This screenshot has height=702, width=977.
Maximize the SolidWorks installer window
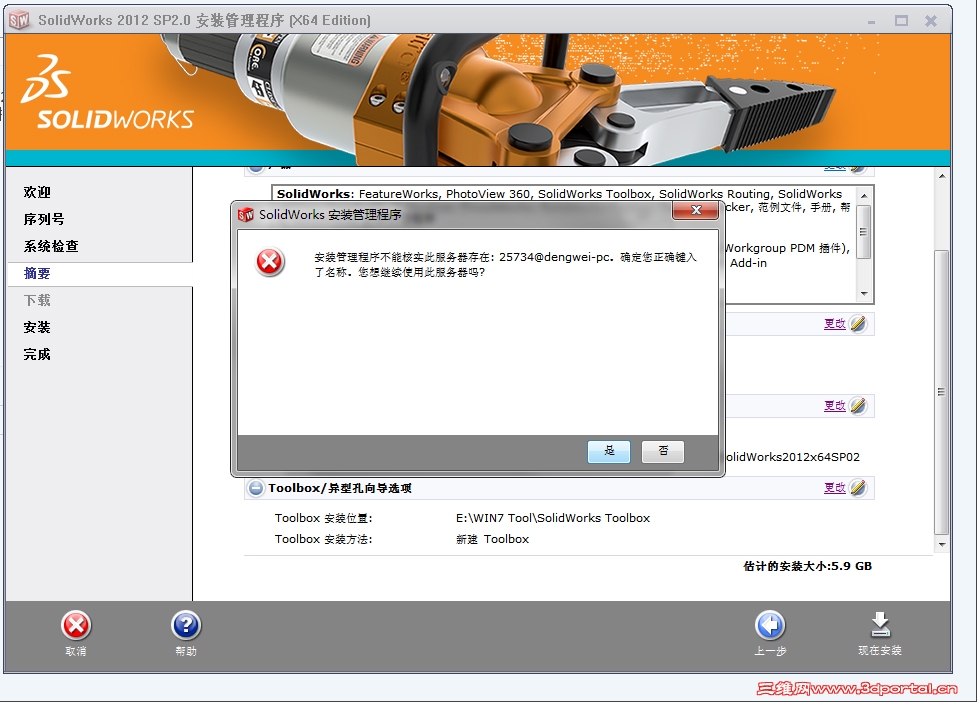pos(901,21)
